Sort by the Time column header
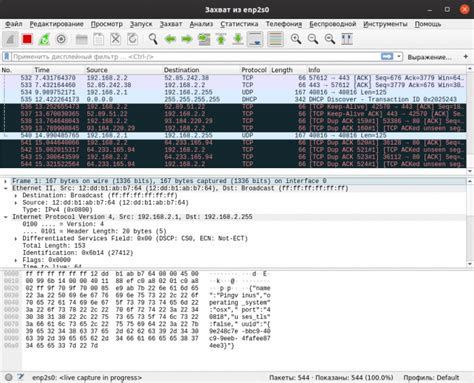 tap(59, 70)
